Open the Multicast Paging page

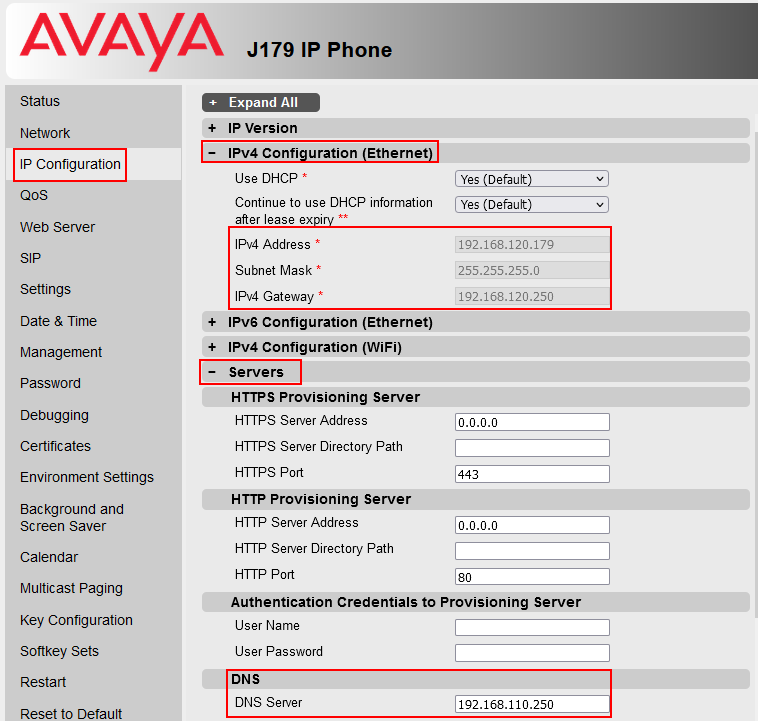(x=72, y=588)
